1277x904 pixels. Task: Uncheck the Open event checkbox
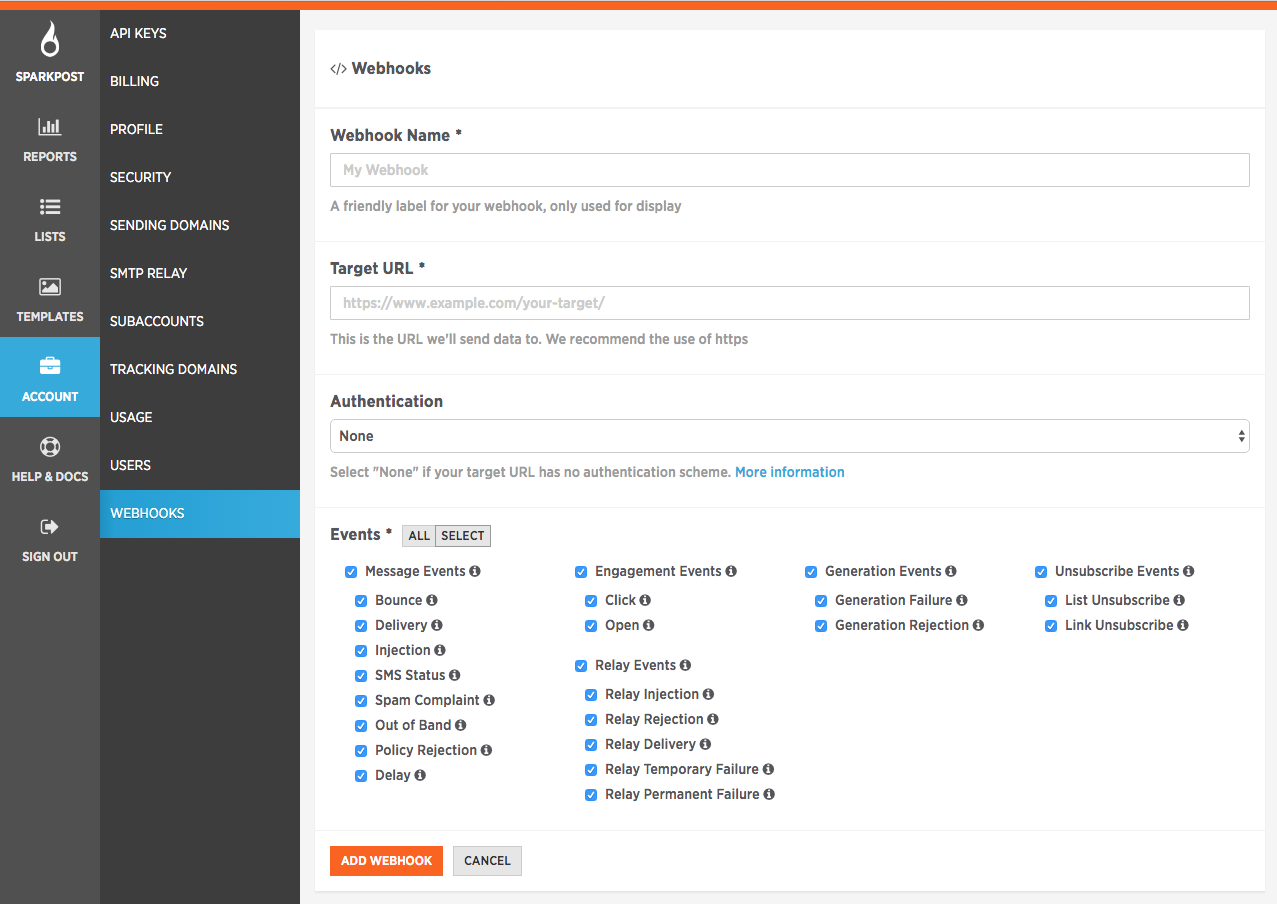(591, 626)
